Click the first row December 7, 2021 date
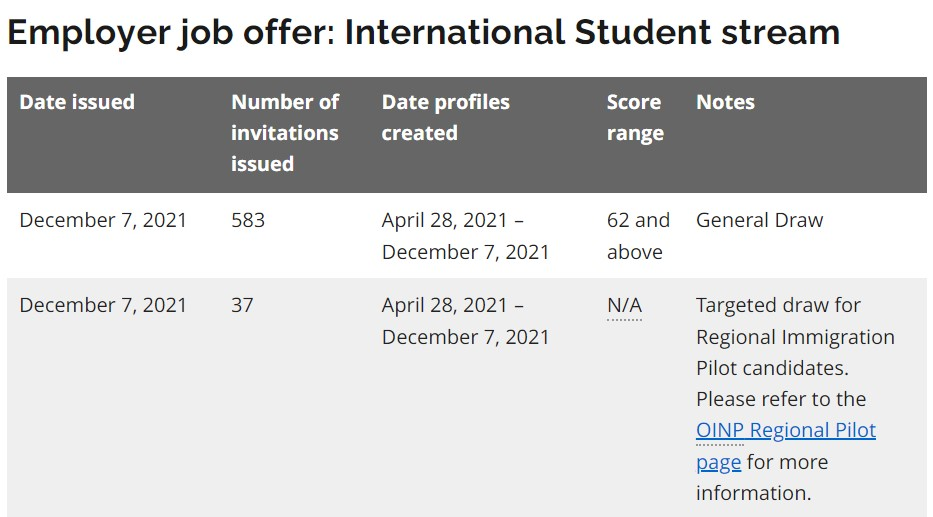This screenshot has height=517, width=933. (103, 220)
